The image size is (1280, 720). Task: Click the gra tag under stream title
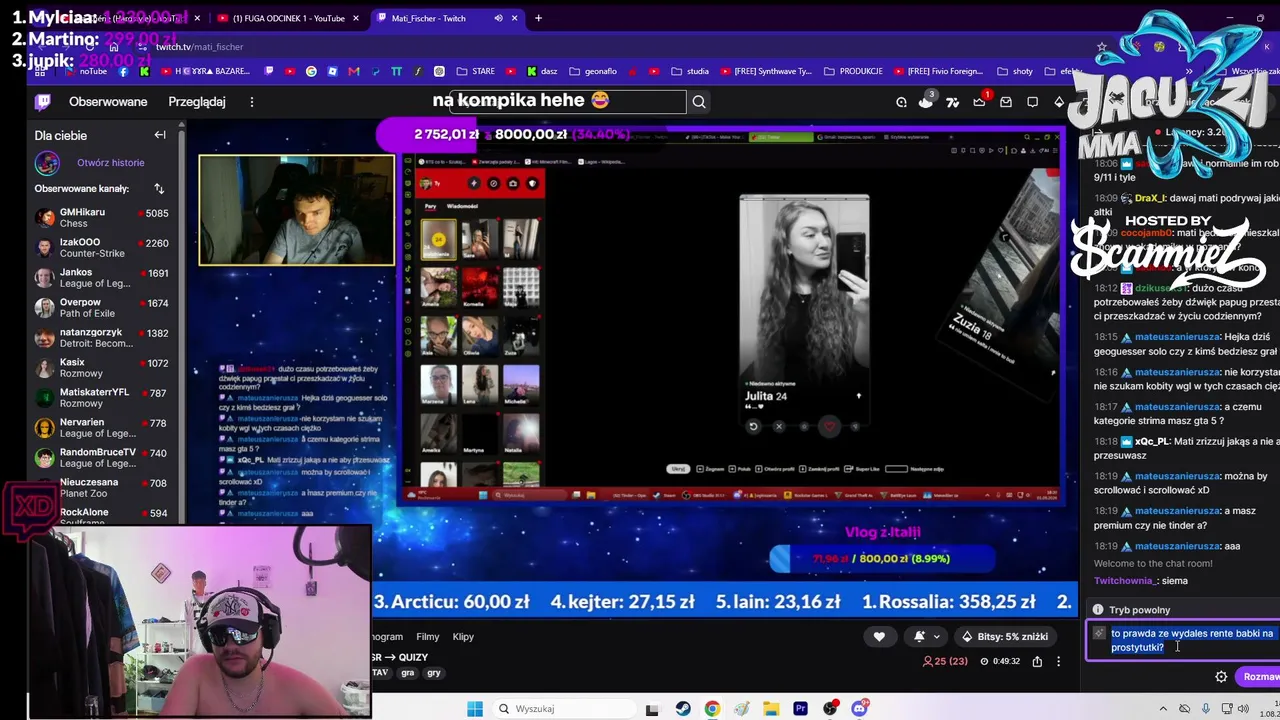coord(408,673)
